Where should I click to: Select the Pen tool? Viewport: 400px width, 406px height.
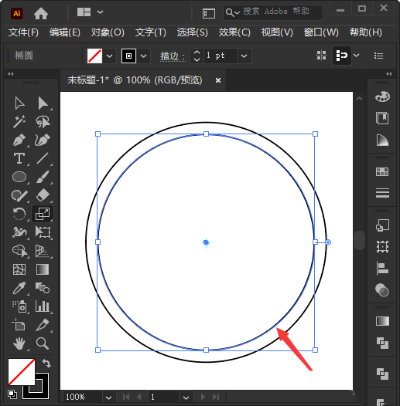pos(19,140)
